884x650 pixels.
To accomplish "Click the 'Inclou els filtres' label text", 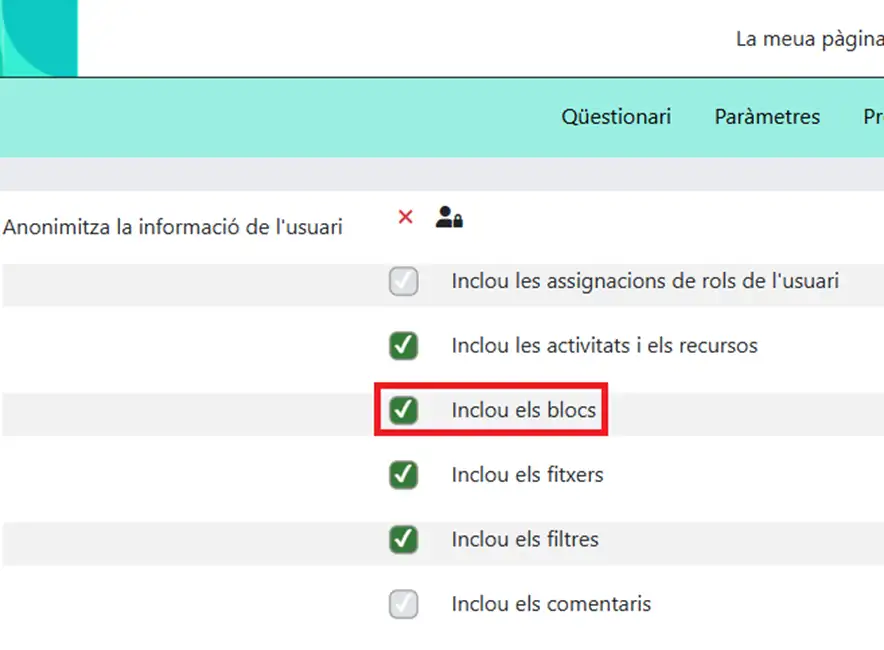I will click(525, 540).
